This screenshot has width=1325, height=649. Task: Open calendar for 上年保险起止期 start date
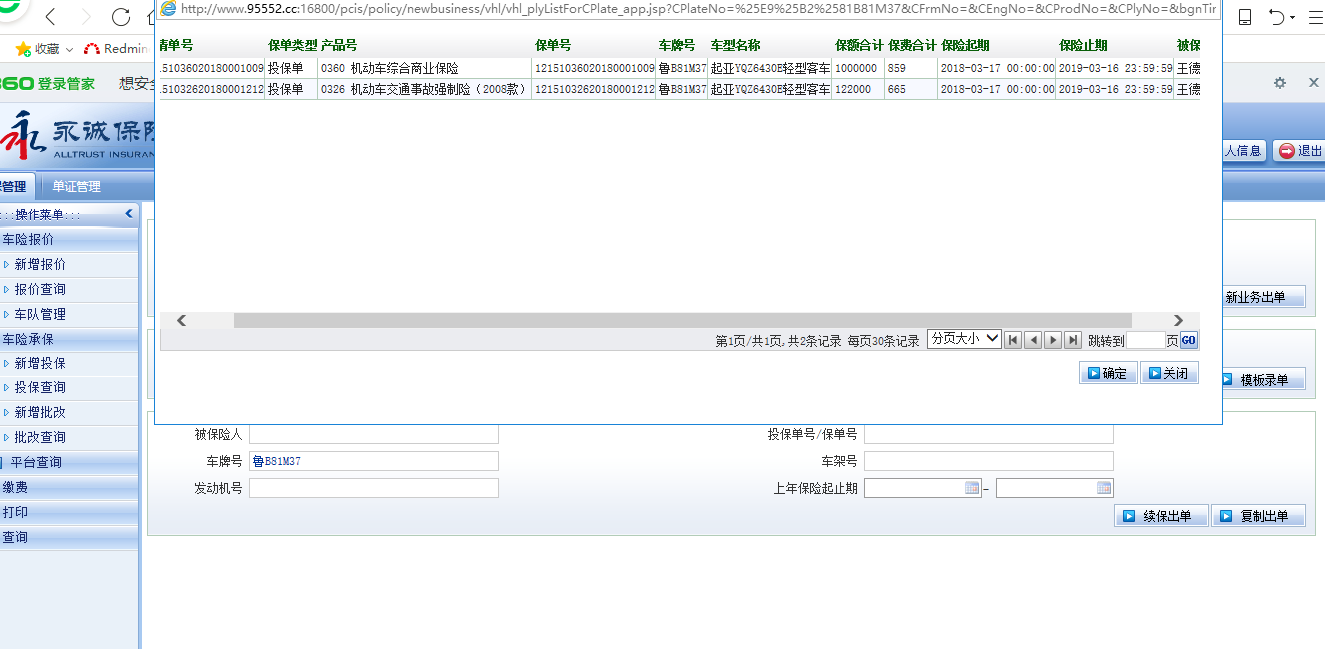click(972, 488)
